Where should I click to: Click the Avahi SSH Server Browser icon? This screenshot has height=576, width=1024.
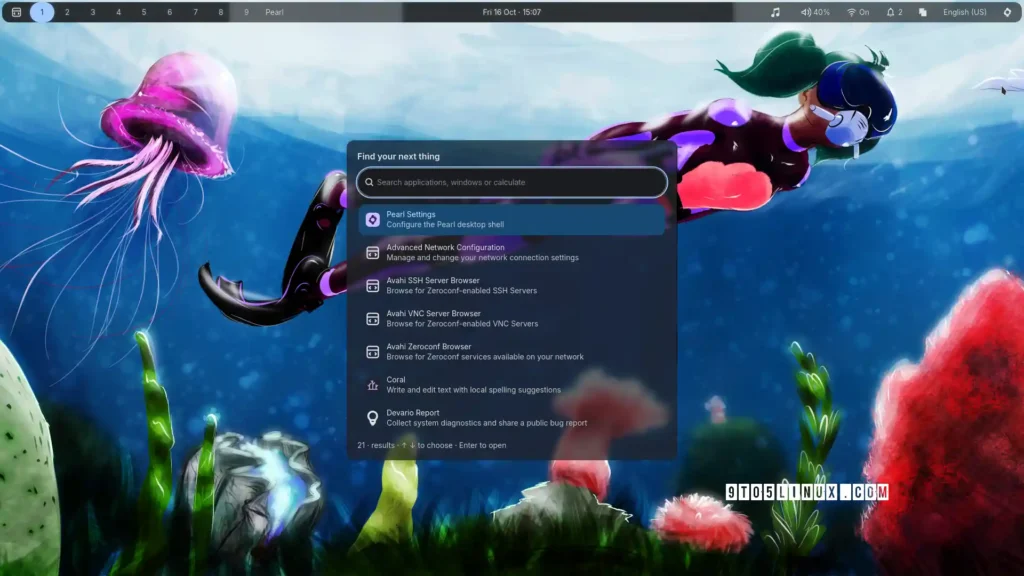pos(372,285)
